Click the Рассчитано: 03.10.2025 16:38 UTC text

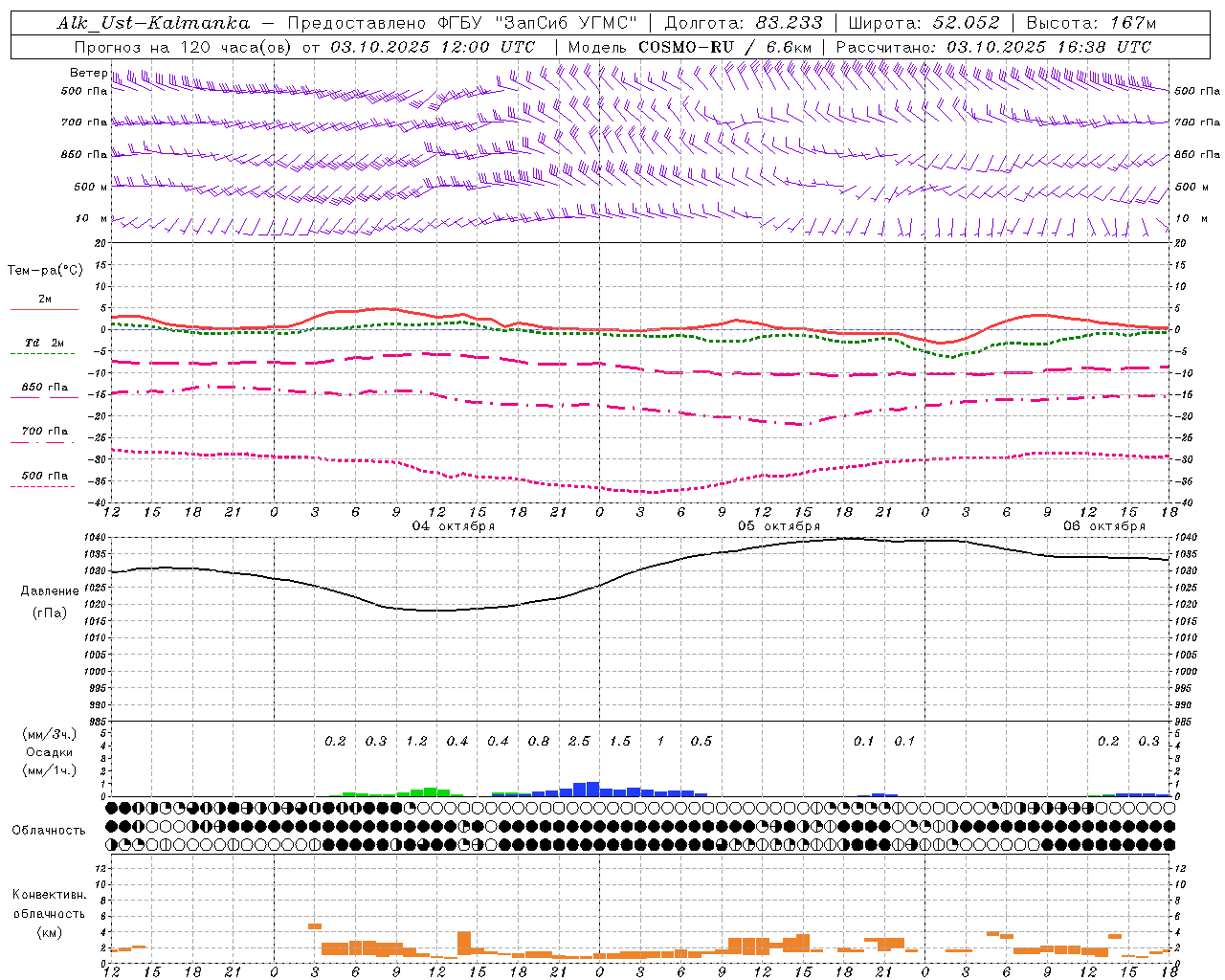(x=994, y=47)
